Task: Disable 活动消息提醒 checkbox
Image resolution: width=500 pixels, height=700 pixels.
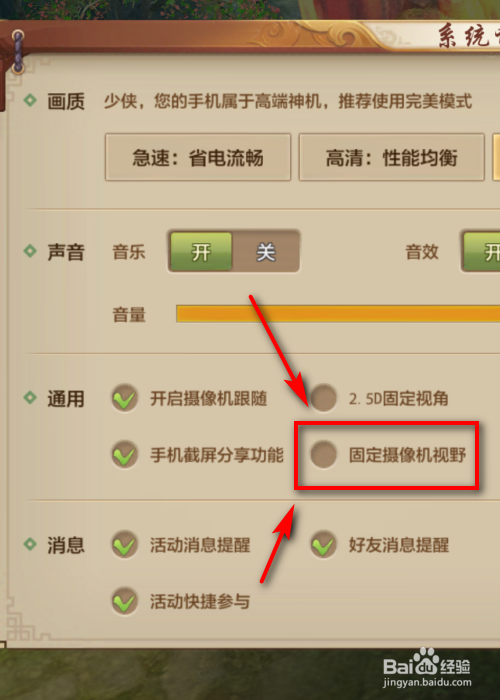Action: pos(125,544)
